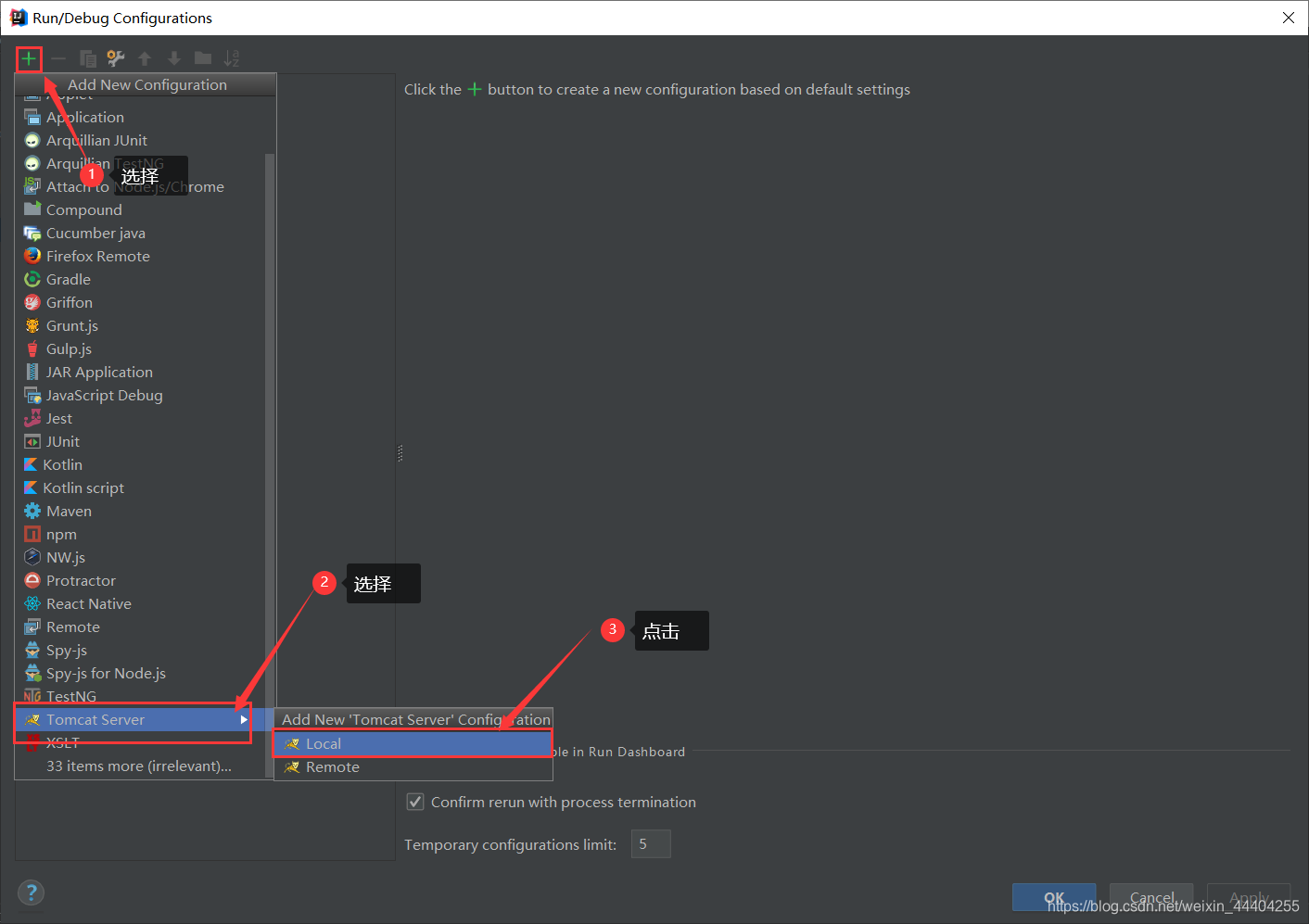
Task: Click the JAR Application icon
Action: [32, 372]
